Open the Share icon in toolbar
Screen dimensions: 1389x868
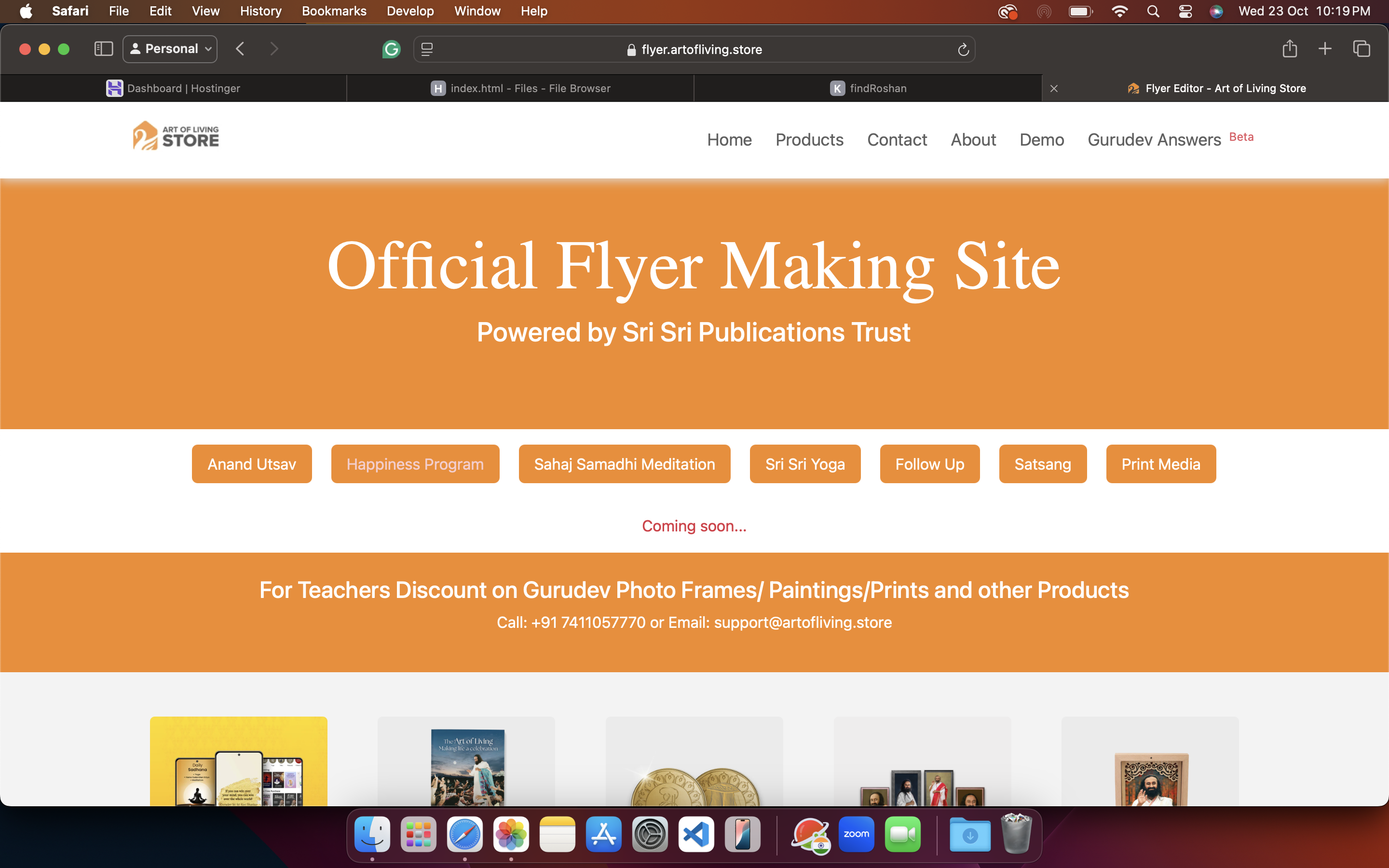tap(1289, 49)
